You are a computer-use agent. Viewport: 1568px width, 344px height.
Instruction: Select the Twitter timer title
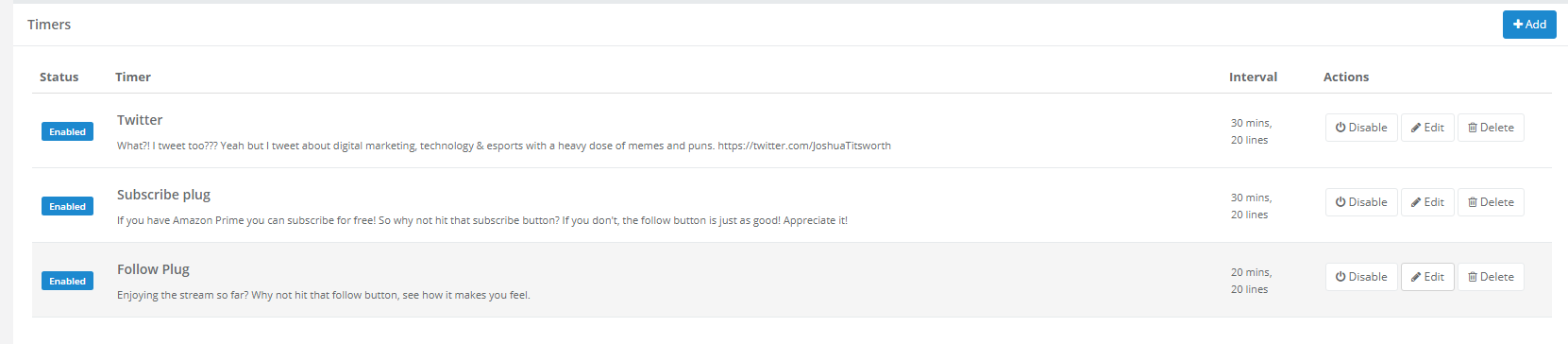click(x=140, y=120)
